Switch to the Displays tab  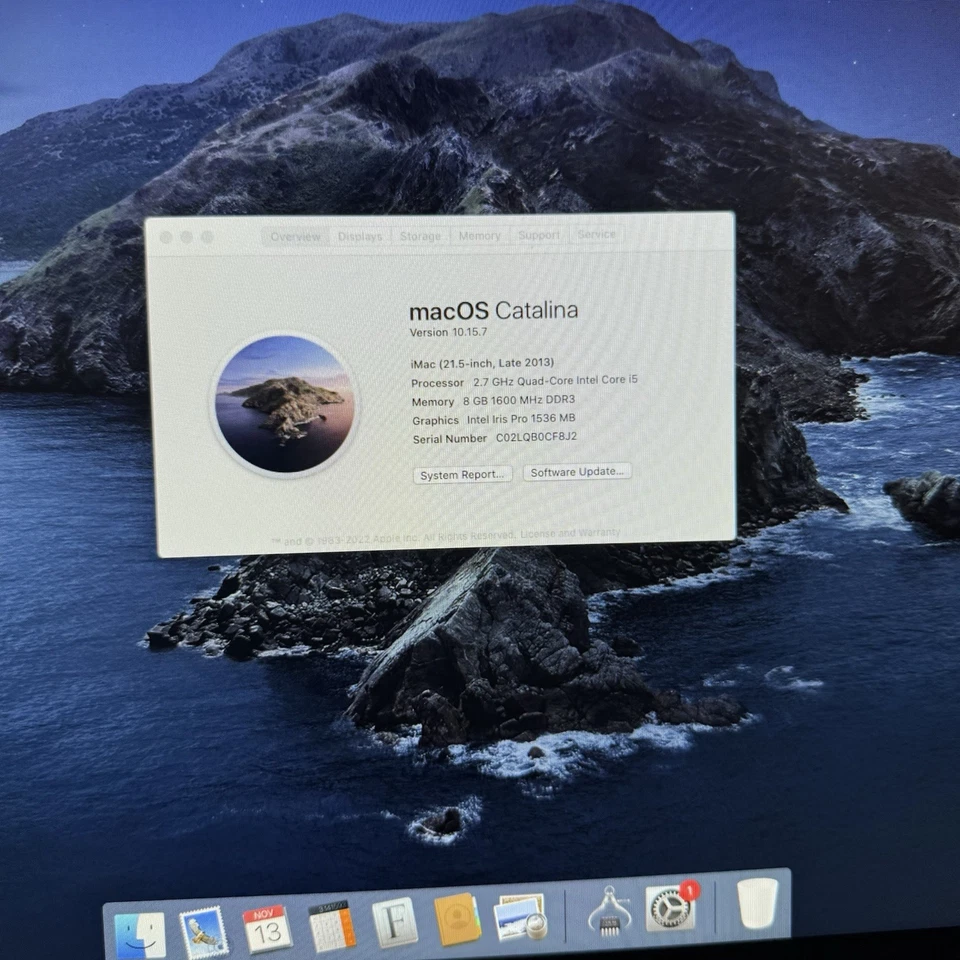point(359,236)
